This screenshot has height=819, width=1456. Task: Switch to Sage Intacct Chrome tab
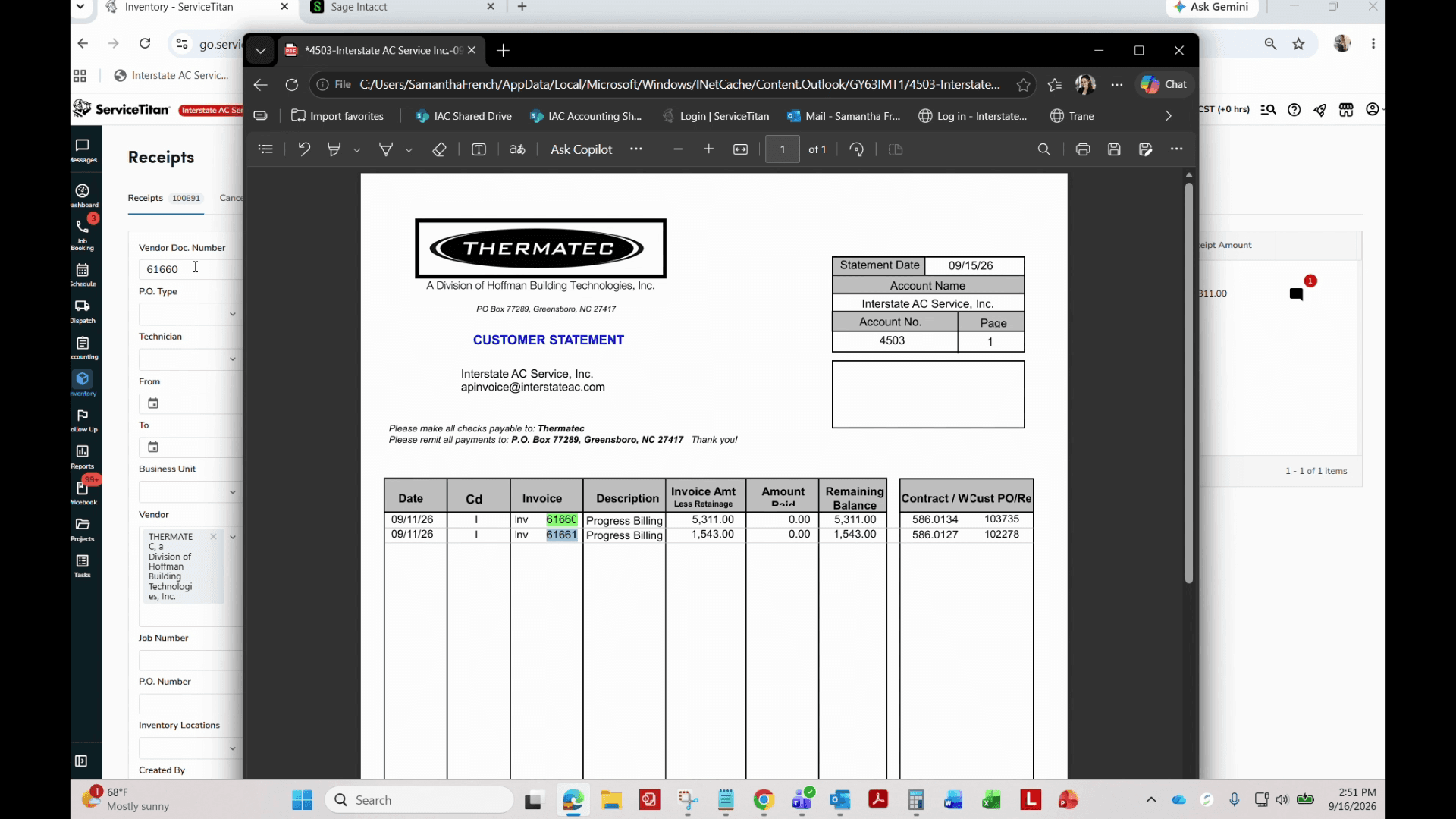pyautogui.click(x=402, y=7)
